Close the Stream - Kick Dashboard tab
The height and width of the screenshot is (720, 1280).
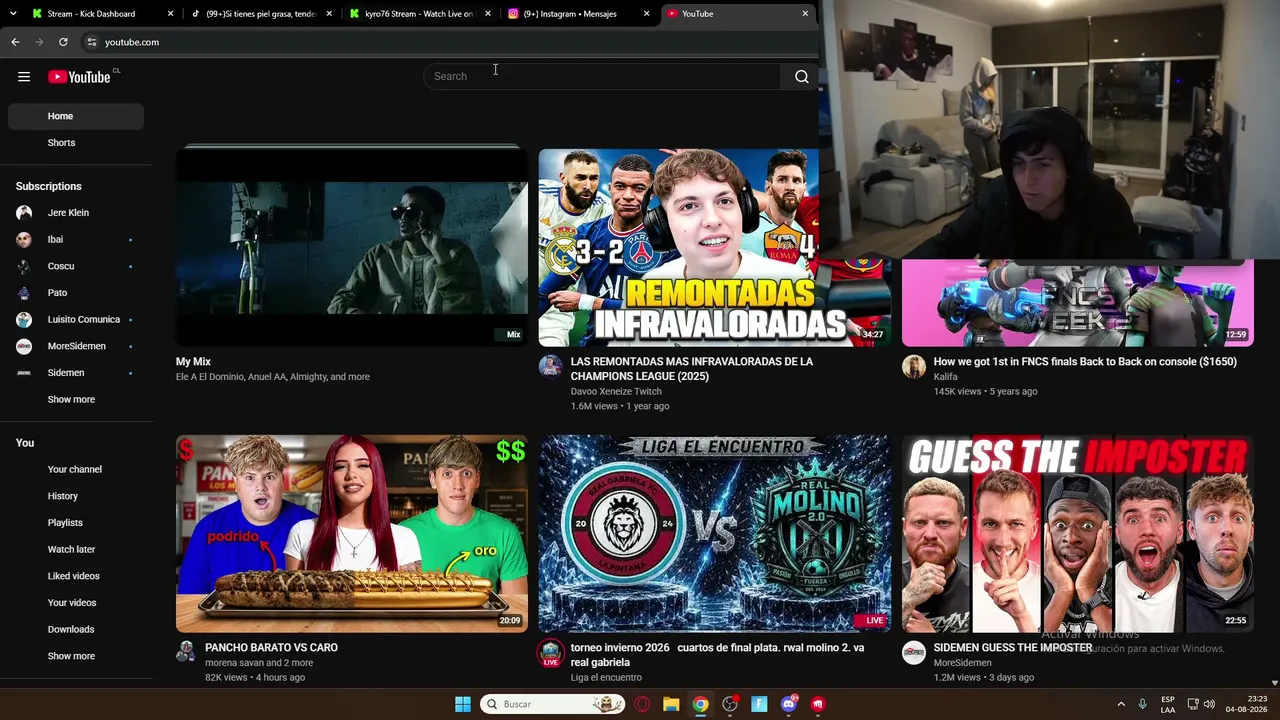tap(171, 14)
